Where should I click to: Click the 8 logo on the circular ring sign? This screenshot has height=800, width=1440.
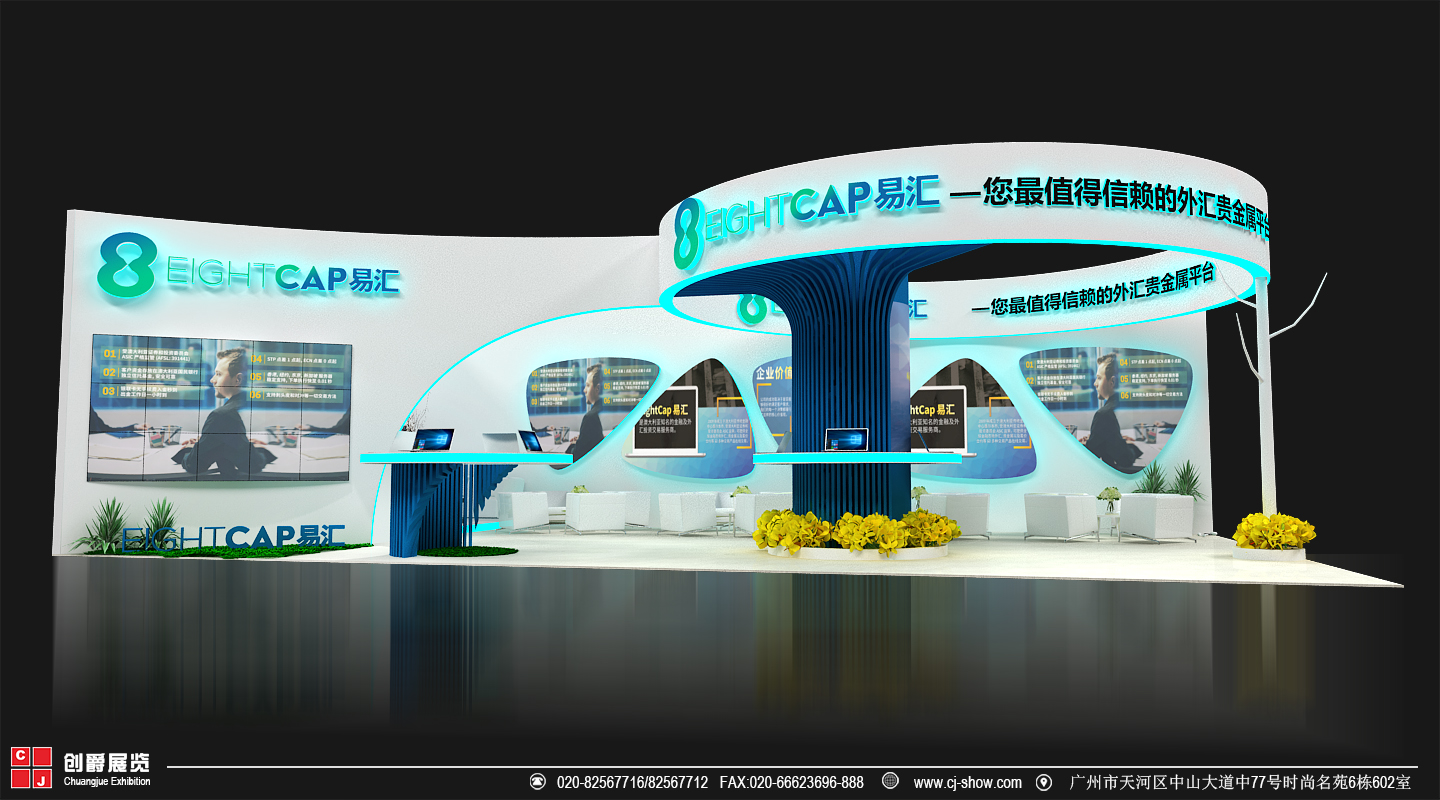click(x=690, y=234)
